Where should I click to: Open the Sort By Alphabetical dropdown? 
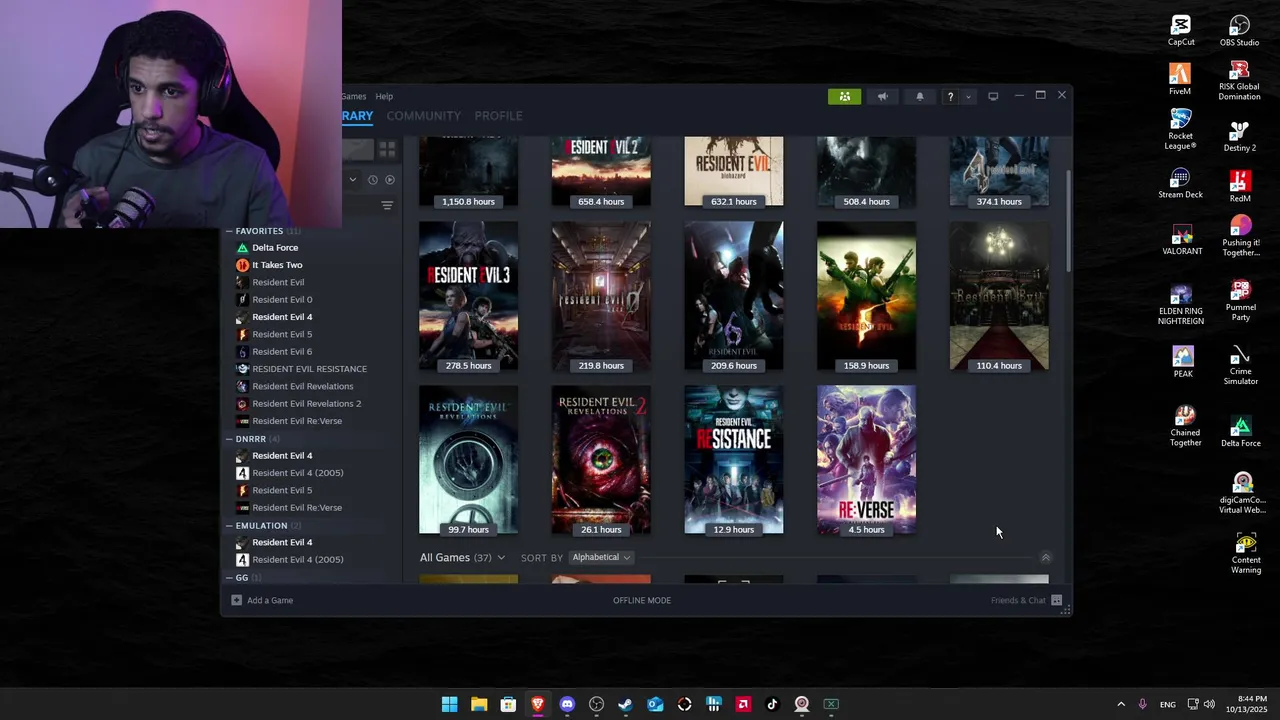601,557
